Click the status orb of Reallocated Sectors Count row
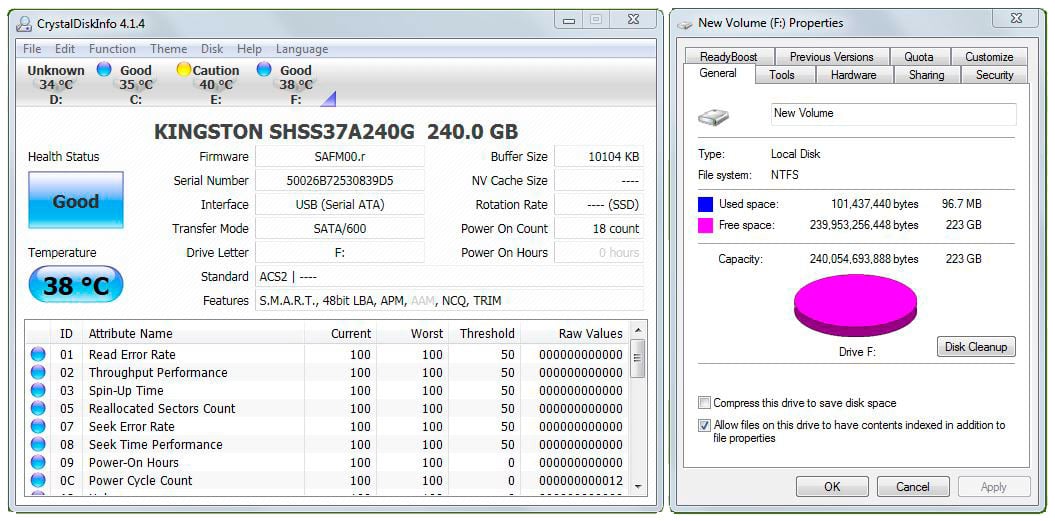 [x=38, y=408]
